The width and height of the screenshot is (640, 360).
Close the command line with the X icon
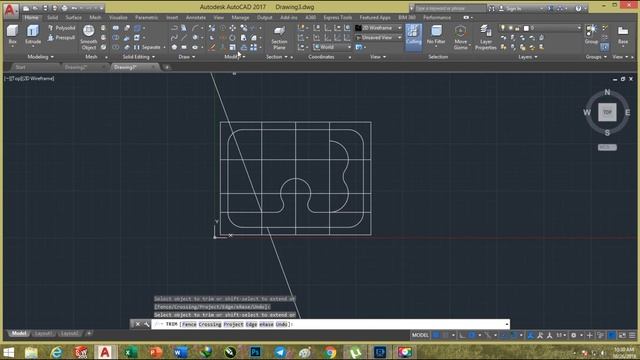tap(138, 324)
